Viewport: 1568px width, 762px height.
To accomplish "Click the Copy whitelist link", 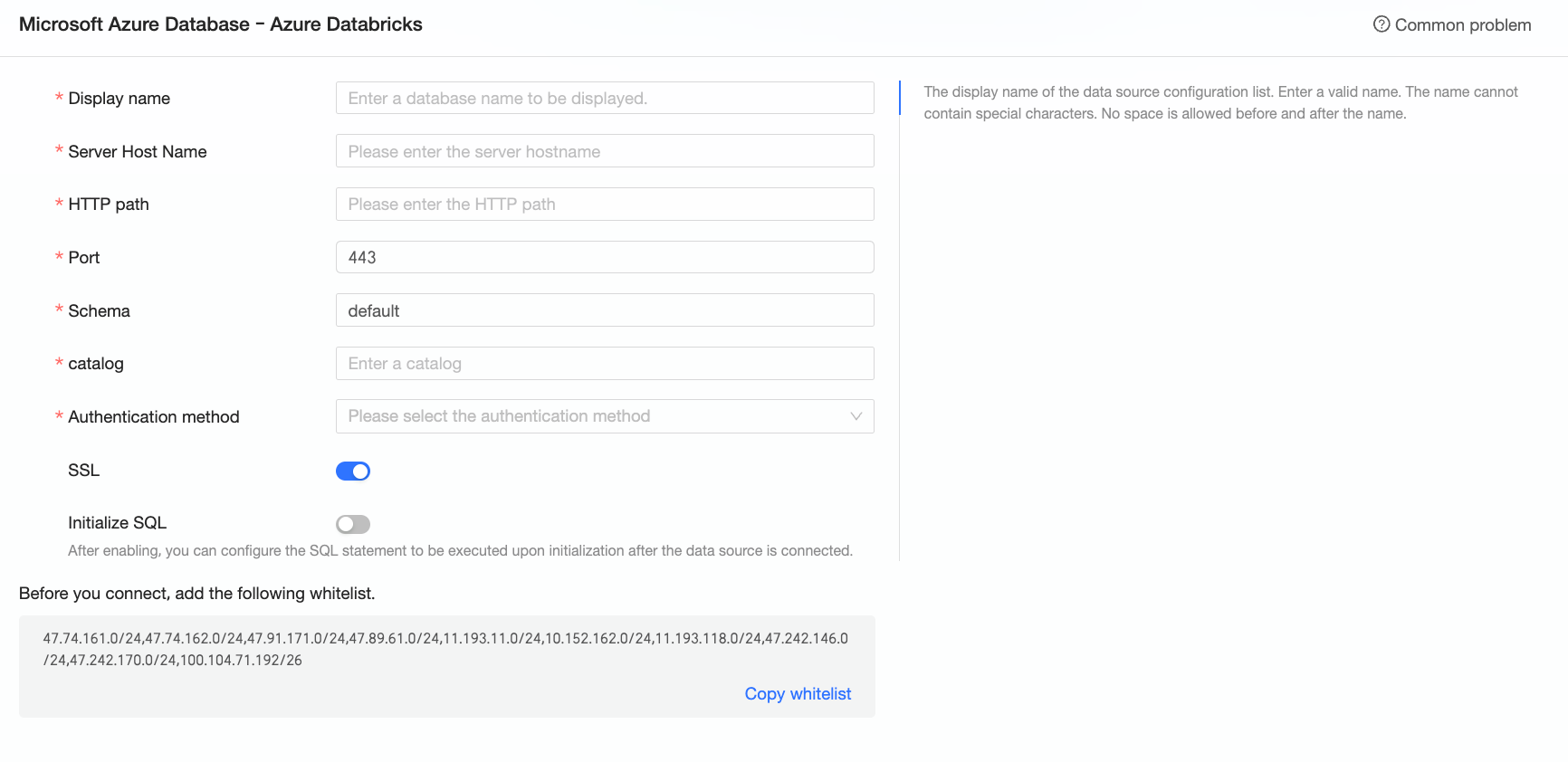I will click(798, 694).
